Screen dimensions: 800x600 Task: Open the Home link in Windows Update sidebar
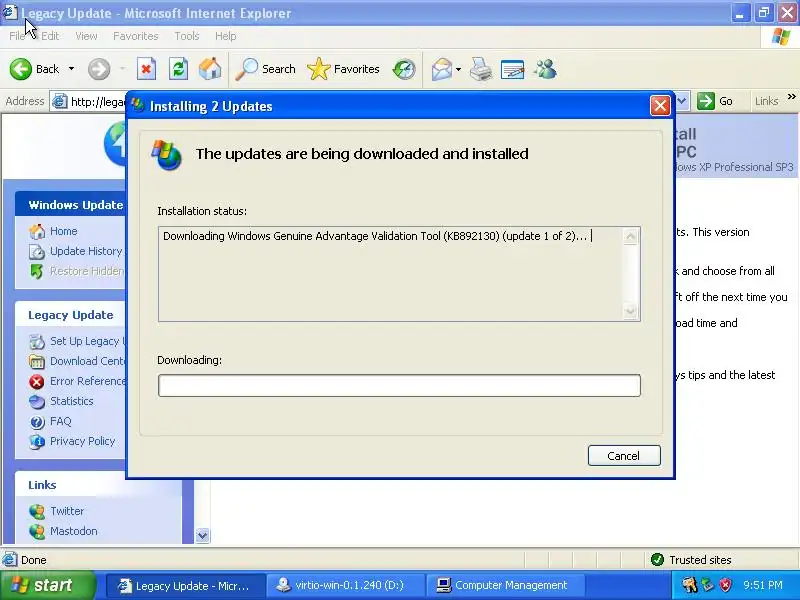pos(63,231)
